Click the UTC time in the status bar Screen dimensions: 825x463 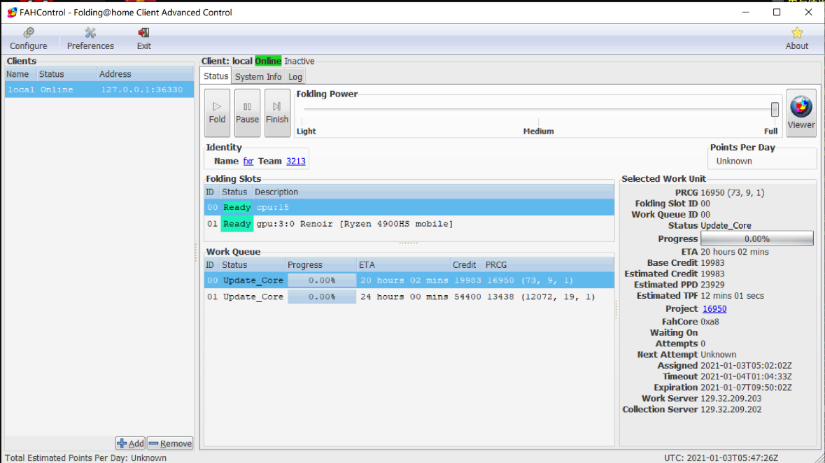(721, 458)
